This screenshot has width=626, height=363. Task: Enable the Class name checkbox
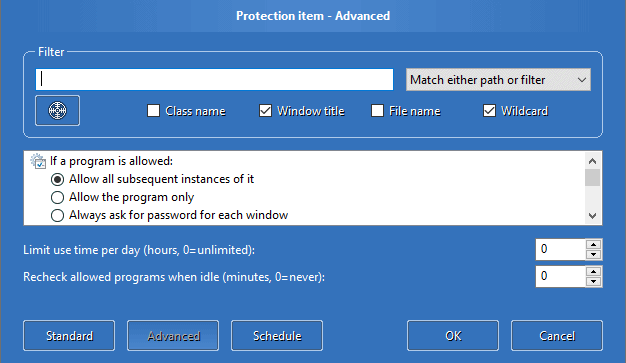153,111
